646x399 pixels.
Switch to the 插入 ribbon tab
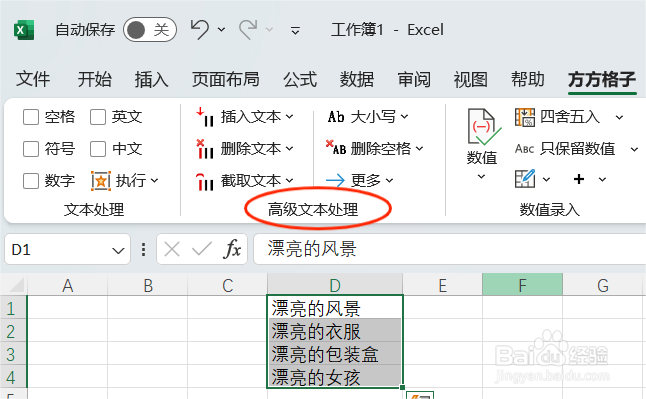152,79
